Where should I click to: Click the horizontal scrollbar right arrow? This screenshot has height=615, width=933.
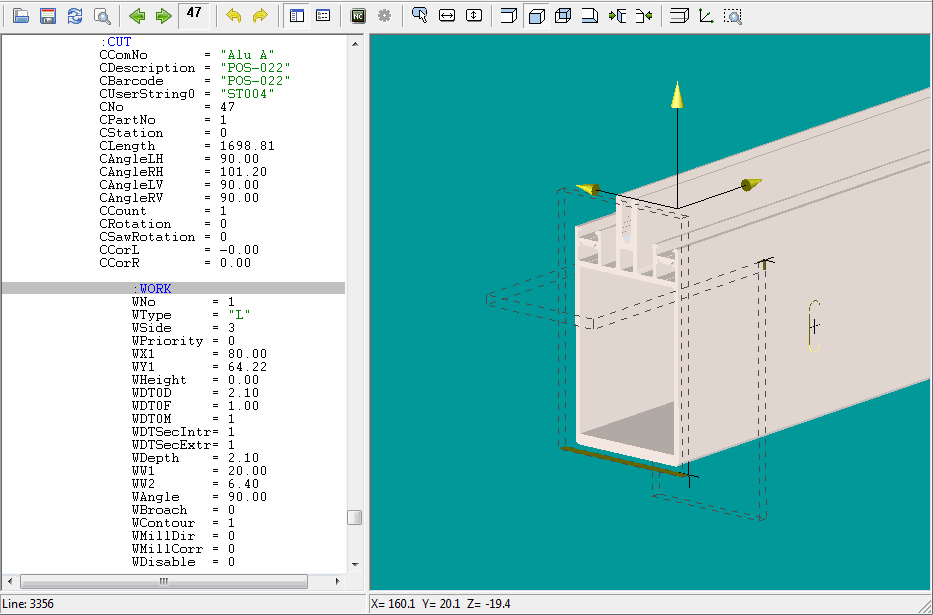pyautogui.click(x=339, y=581)
